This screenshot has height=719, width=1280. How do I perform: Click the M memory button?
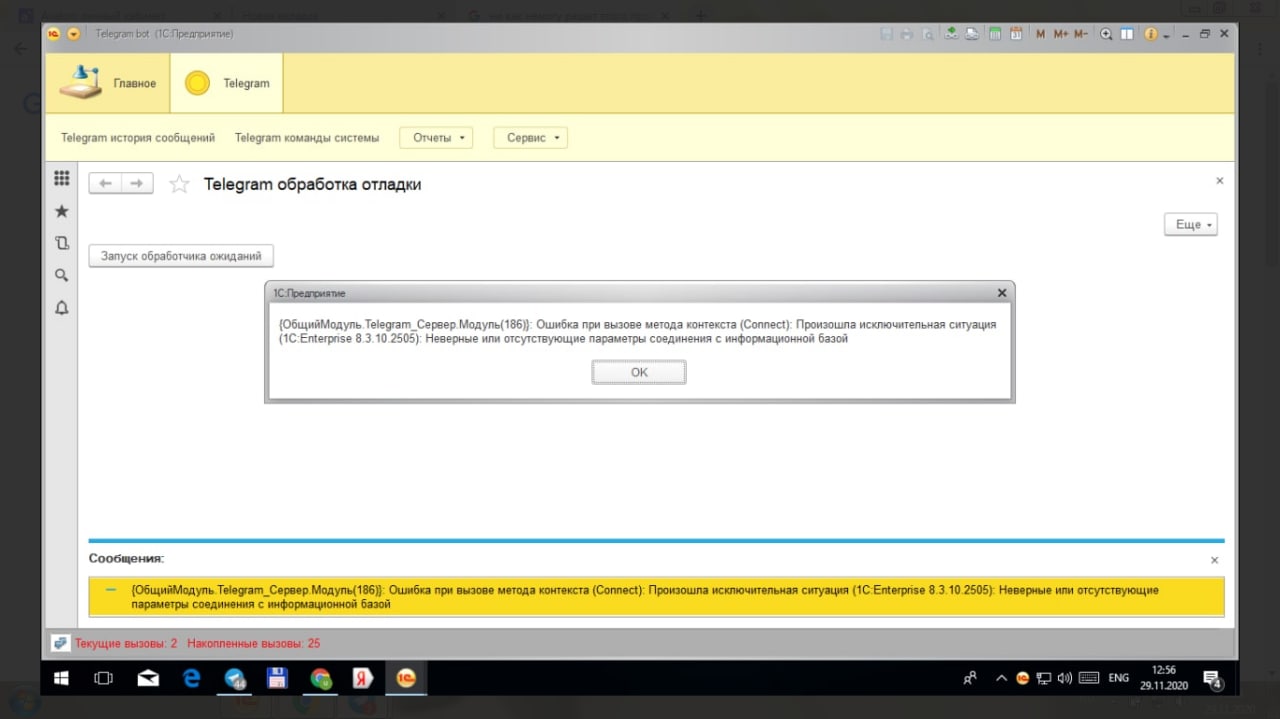[1041, 34]
